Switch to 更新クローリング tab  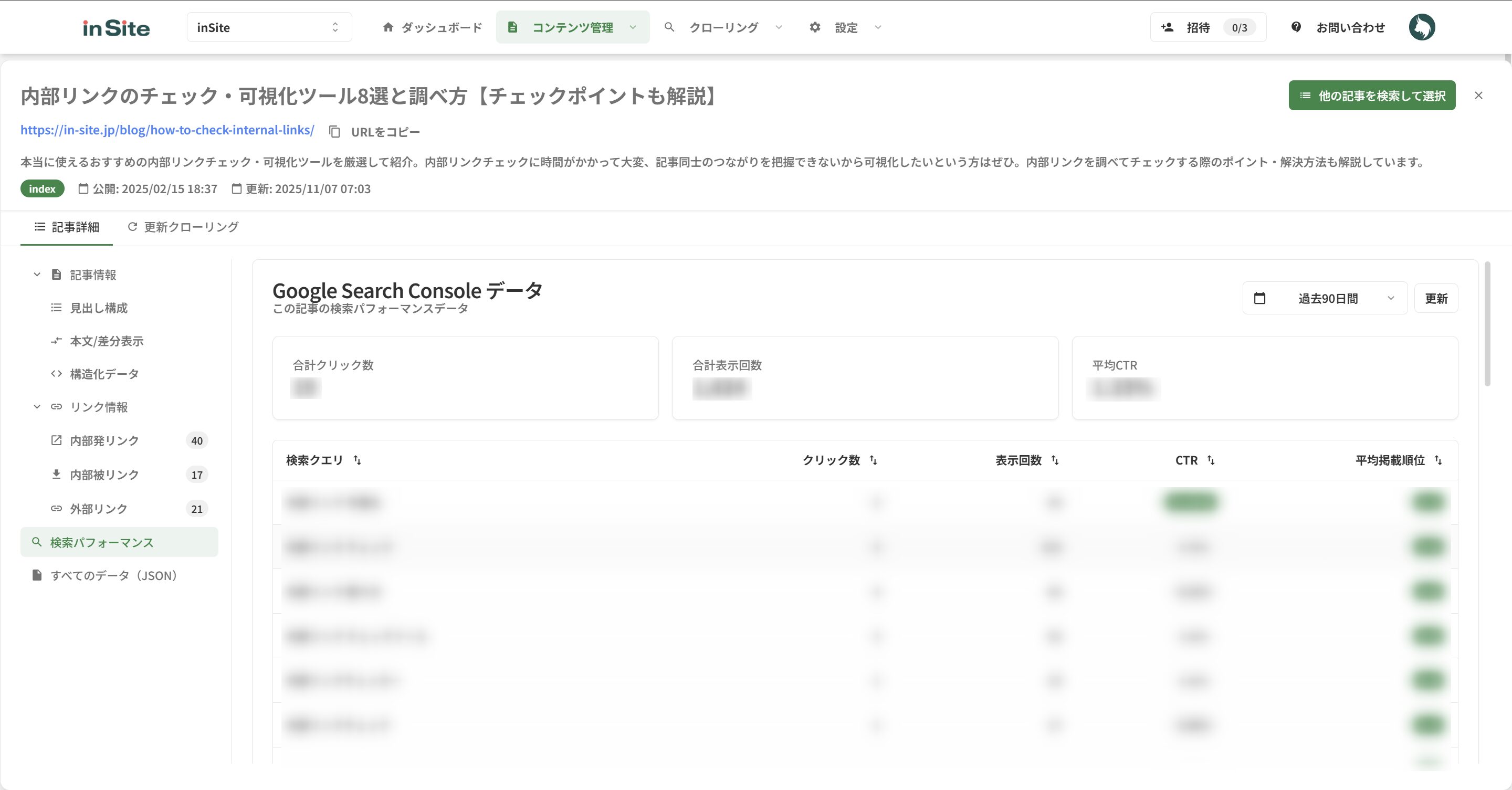click(183, 227)
